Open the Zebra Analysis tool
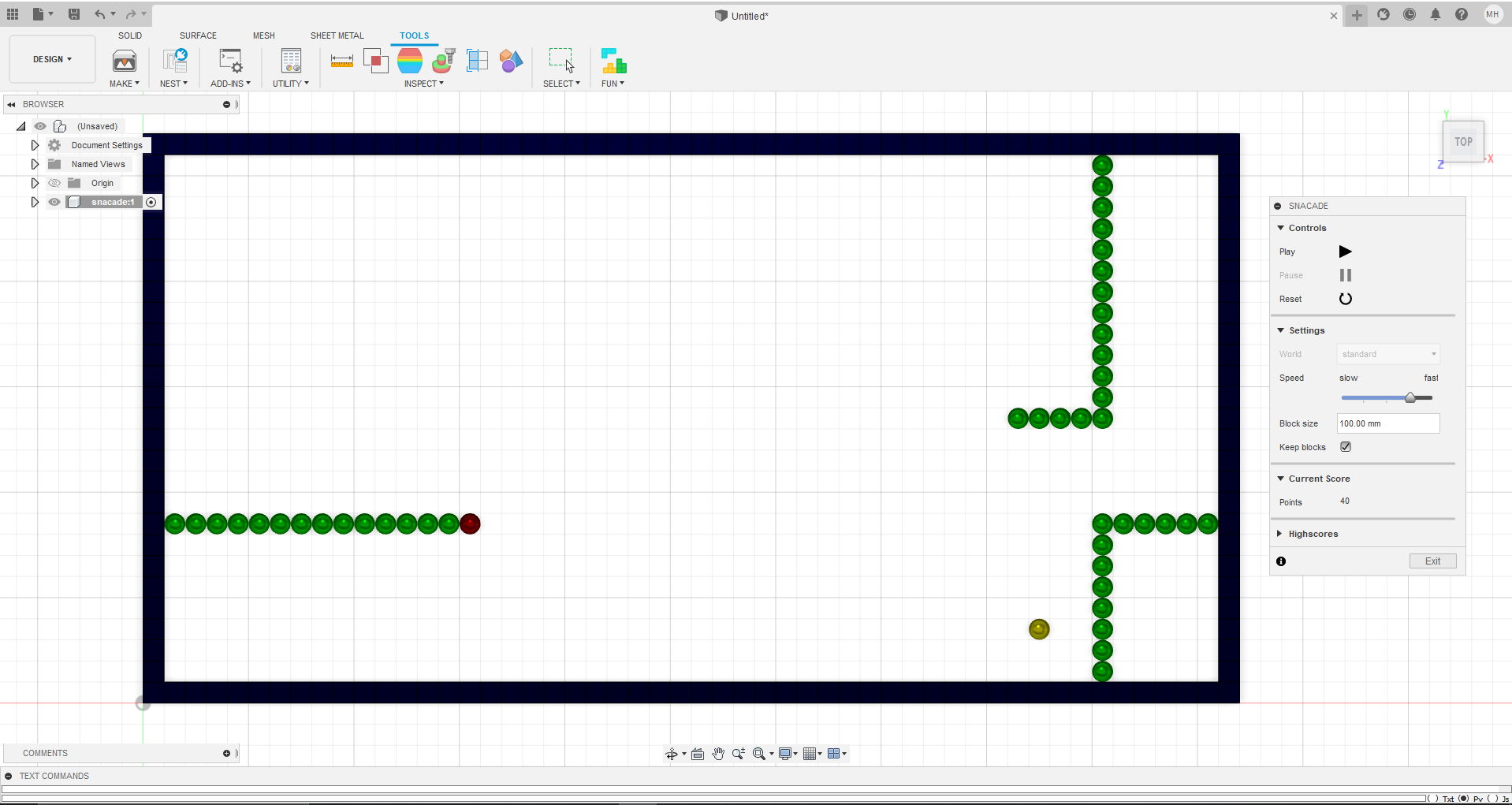Viewport: 1512px width, 805px height. [410, 61]
